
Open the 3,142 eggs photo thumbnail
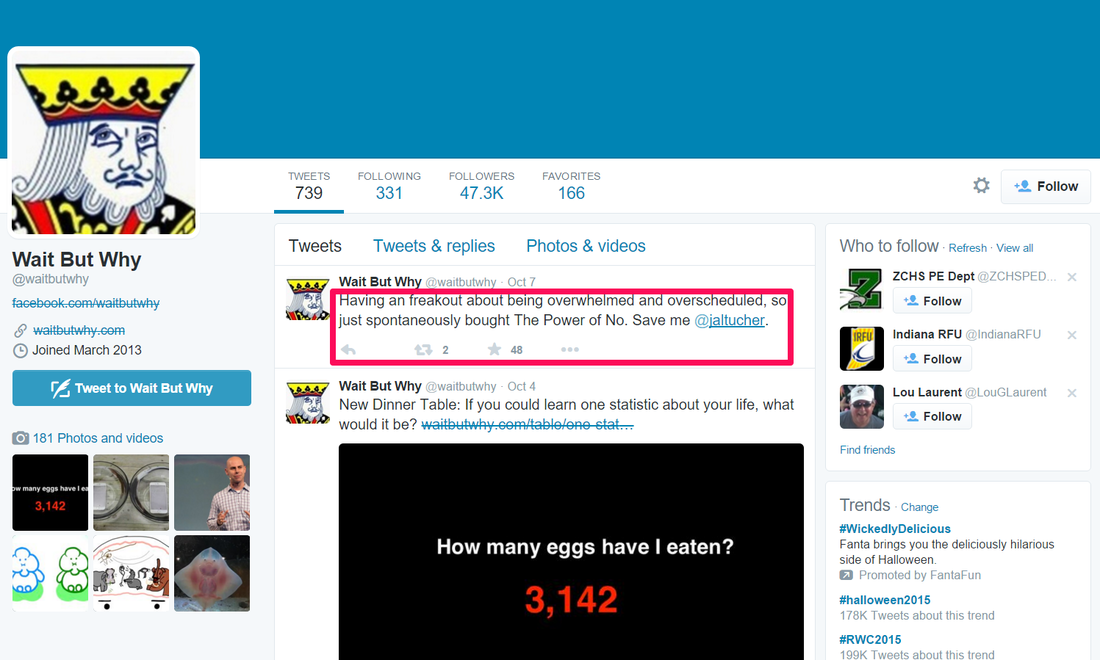pyautogui.click(x=51, y=492)
